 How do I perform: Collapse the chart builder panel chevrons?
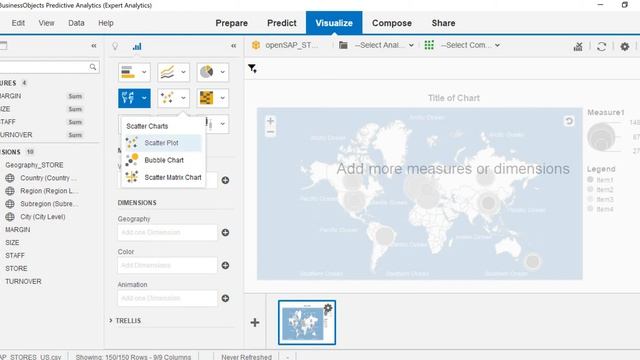(233, 46)
